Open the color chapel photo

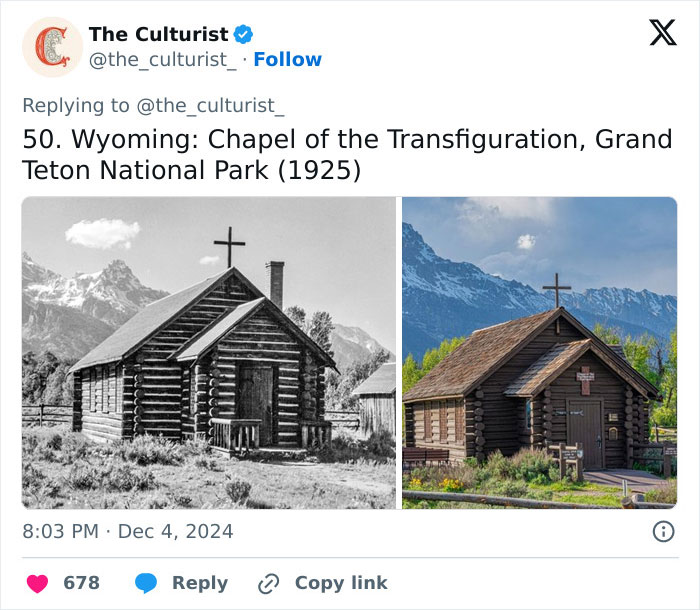539,353
